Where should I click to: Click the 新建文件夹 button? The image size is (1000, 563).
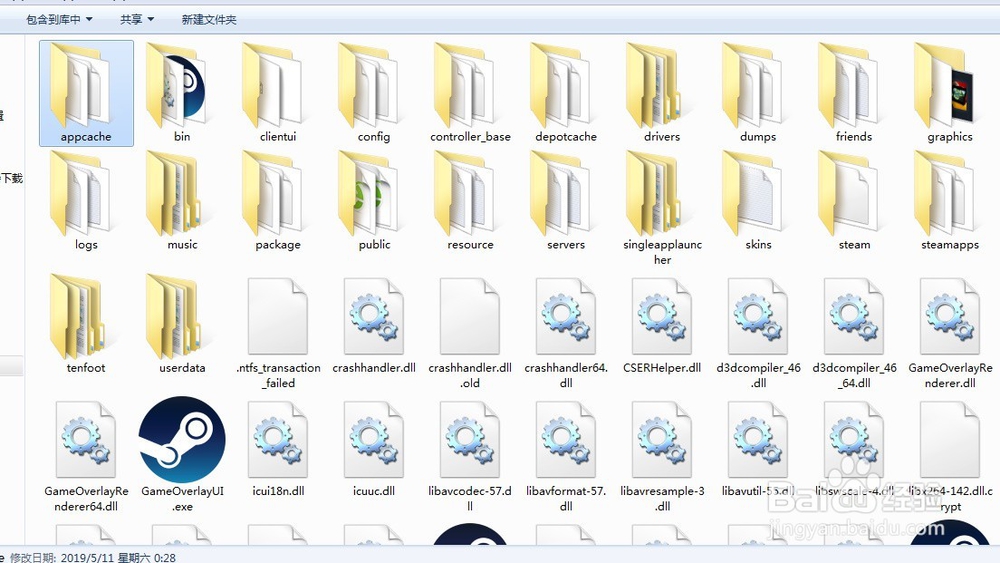tap(209, 20)
